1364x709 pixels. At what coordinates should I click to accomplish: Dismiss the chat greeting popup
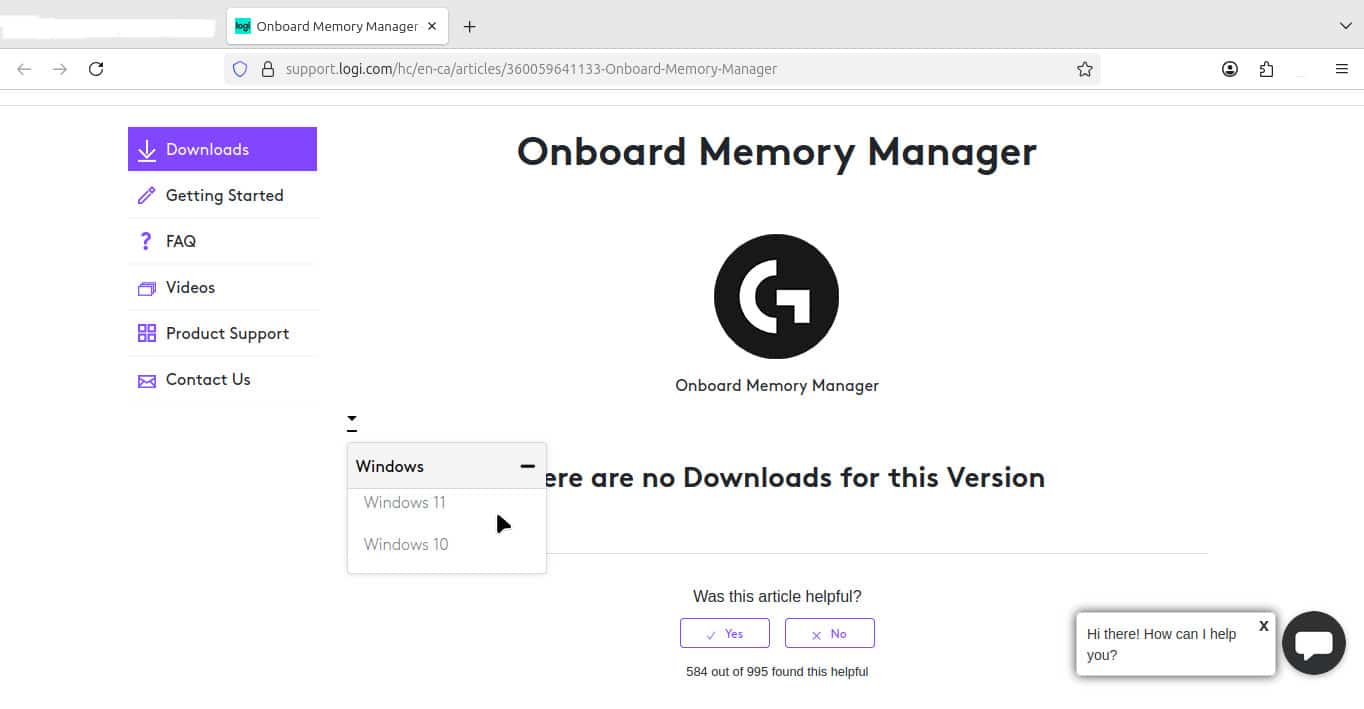tap(1263, 625)
